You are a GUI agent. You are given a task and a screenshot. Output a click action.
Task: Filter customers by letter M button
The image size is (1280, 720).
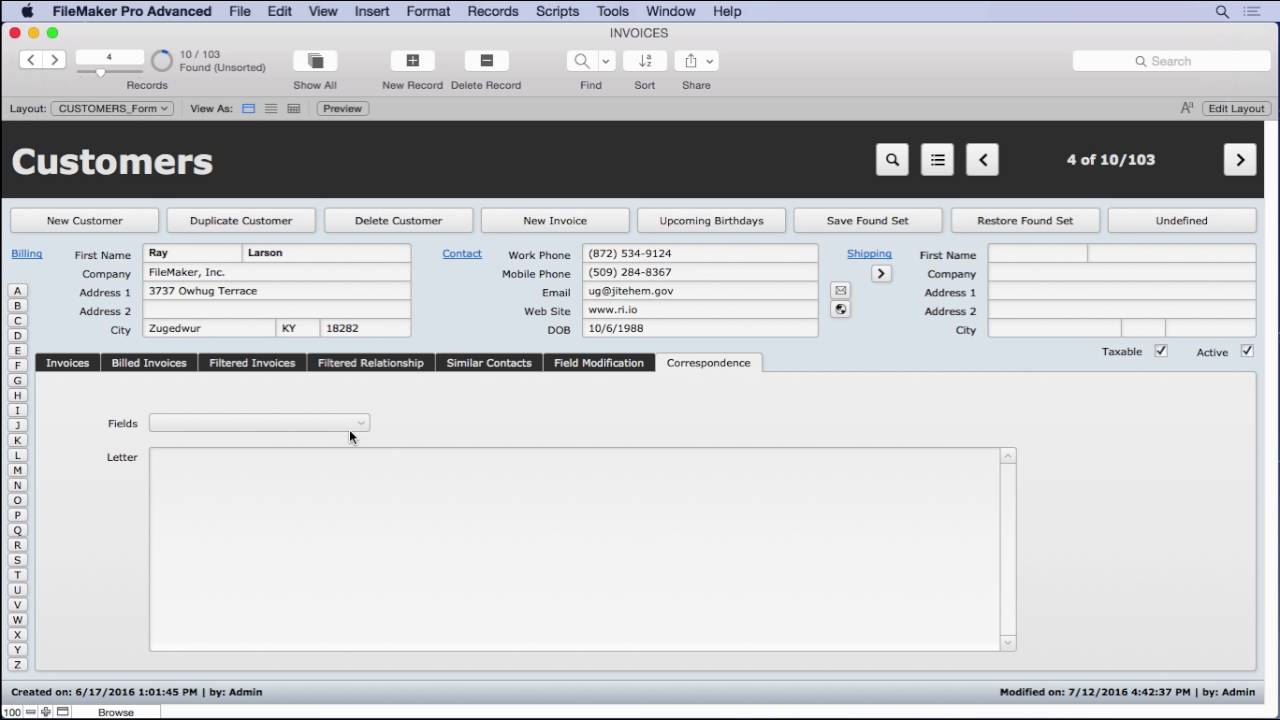tap(17, 470)
